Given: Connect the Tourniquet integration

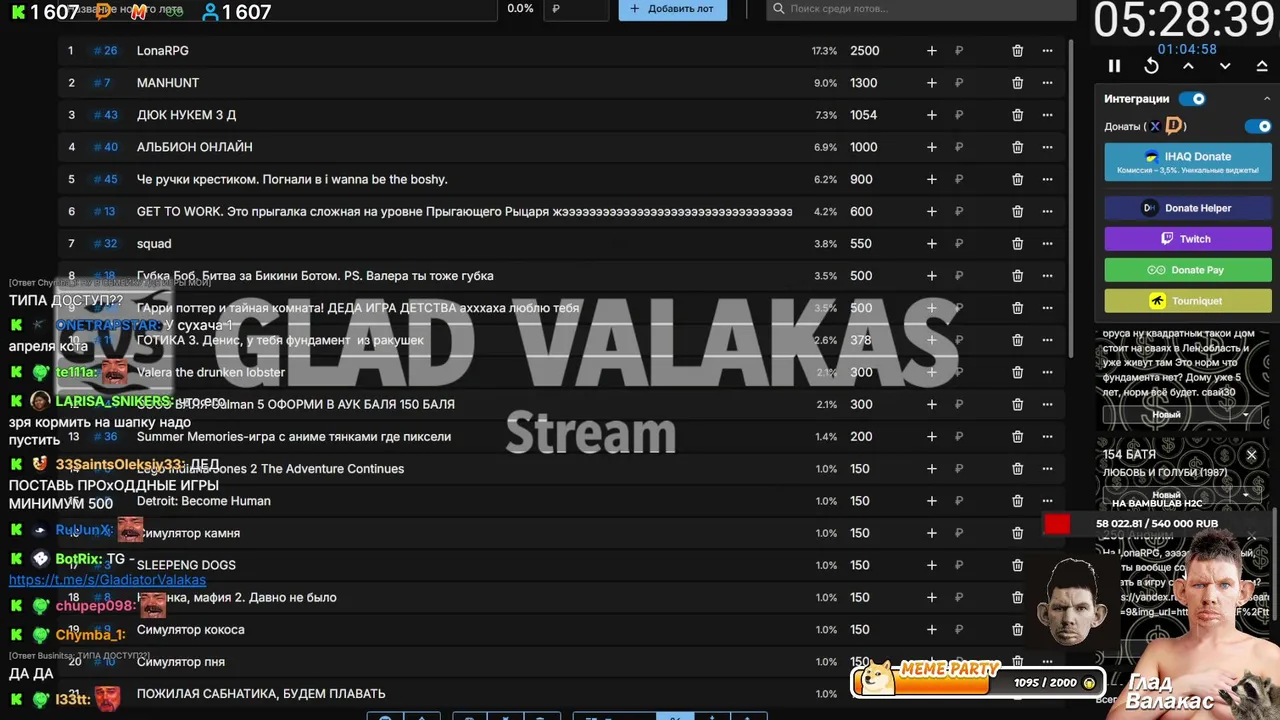Looking at the screenshot, I should point(1188,301).
